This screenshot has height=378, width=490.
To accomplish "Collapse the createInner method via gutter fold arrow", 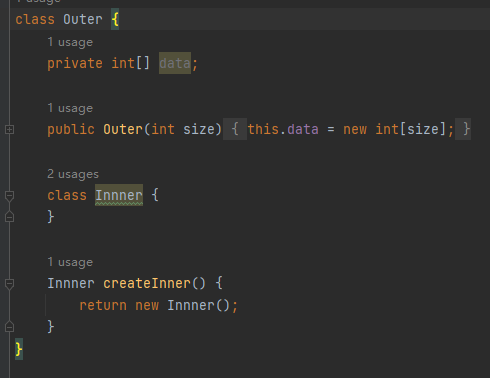I will tap(9, 284).
